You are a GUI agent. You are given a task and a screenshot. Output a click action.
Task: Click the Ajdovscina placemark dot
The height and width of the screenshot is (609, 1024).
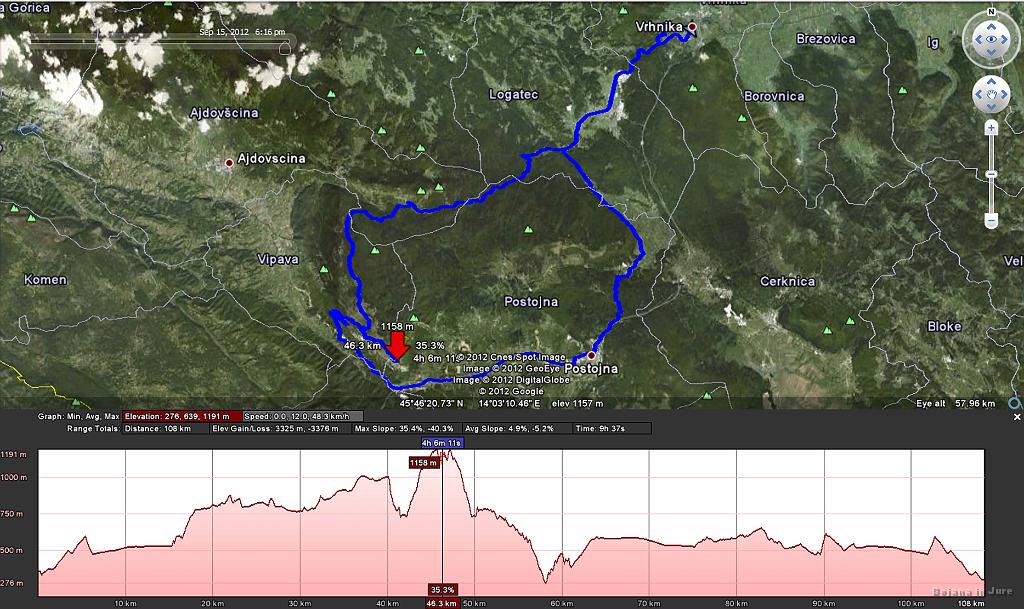(229, 163)
